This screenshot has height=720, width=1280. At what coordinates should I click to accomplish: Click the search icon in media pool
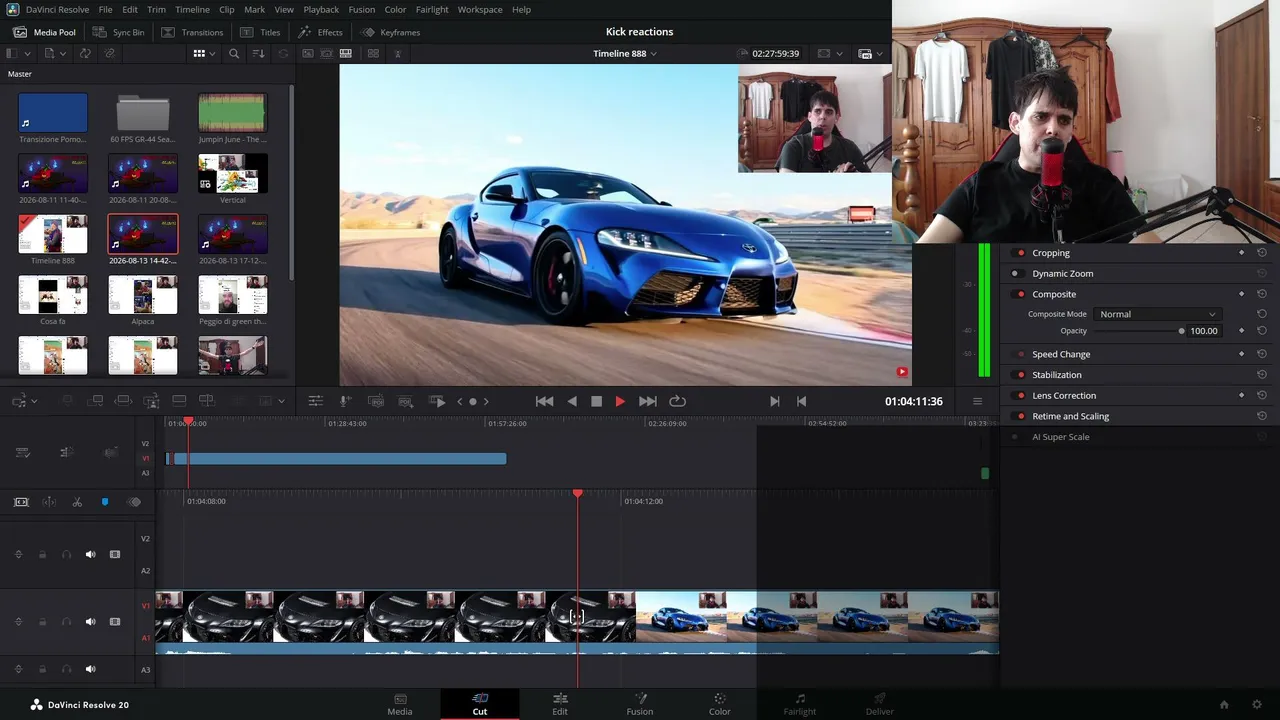pyautogui.click(x=234, y=53)
